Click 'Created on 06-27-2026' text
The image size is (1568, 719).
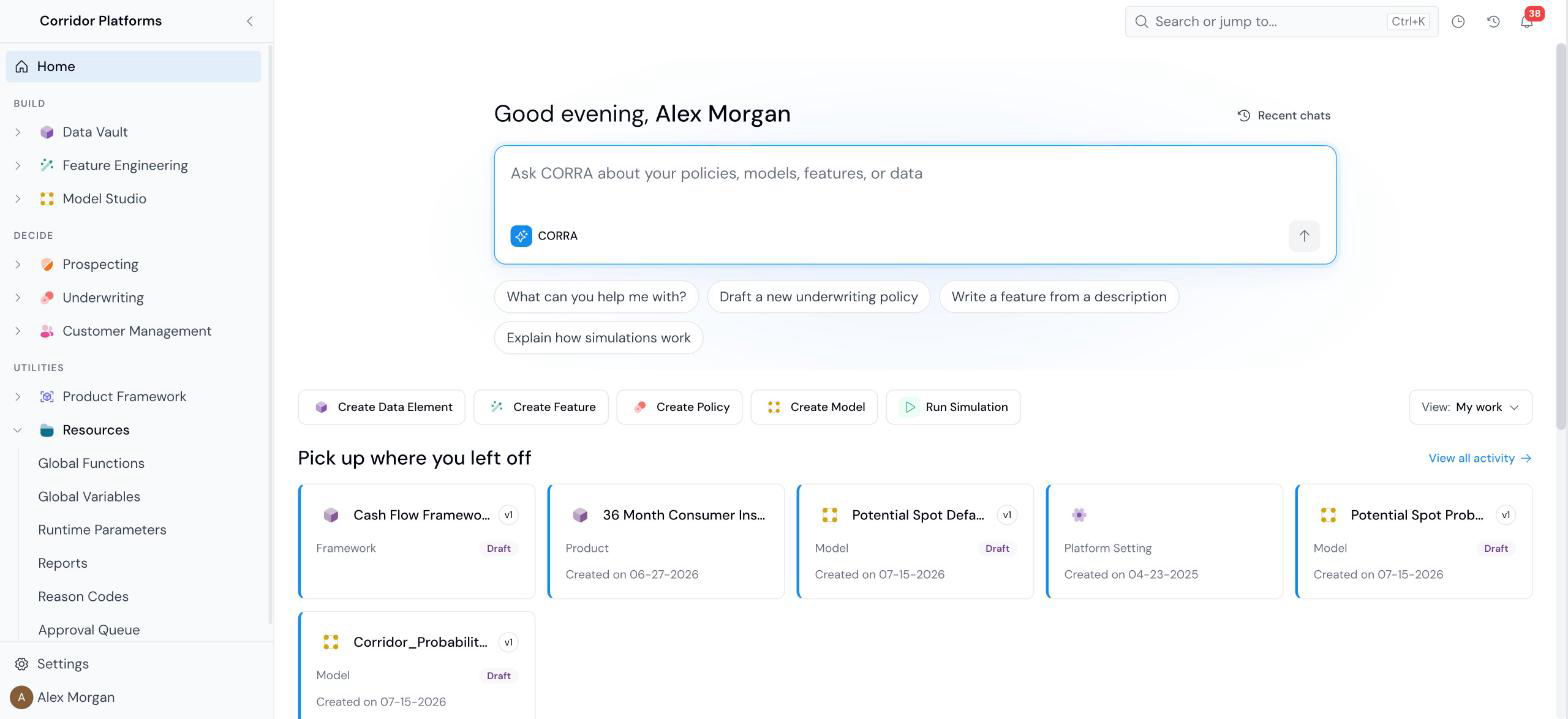[x=632, y=575]
